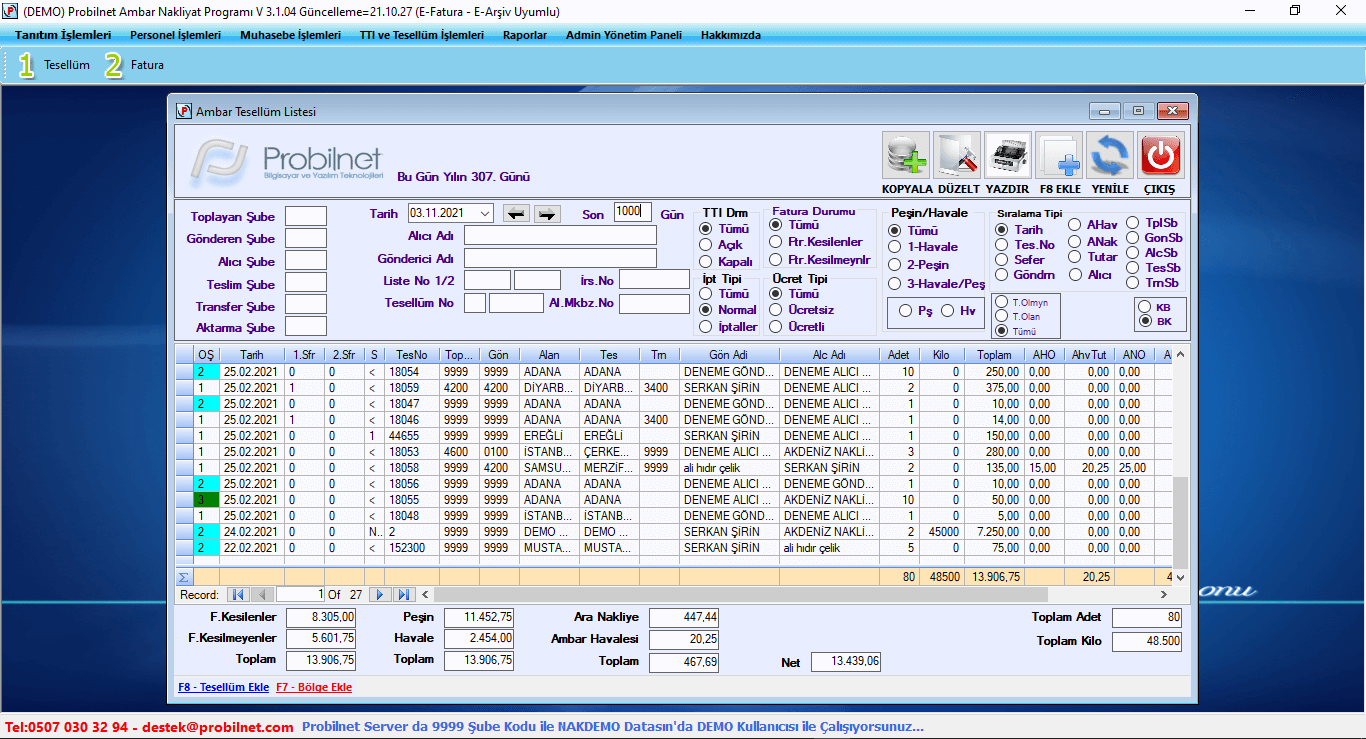The width and height of the screenshot is (1366, 739).
Task: Jump to last record in navigator
Action: 403,595
